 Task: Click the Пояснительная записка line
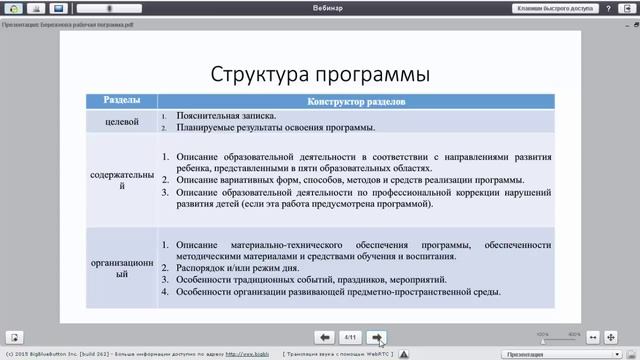[226, 116]
